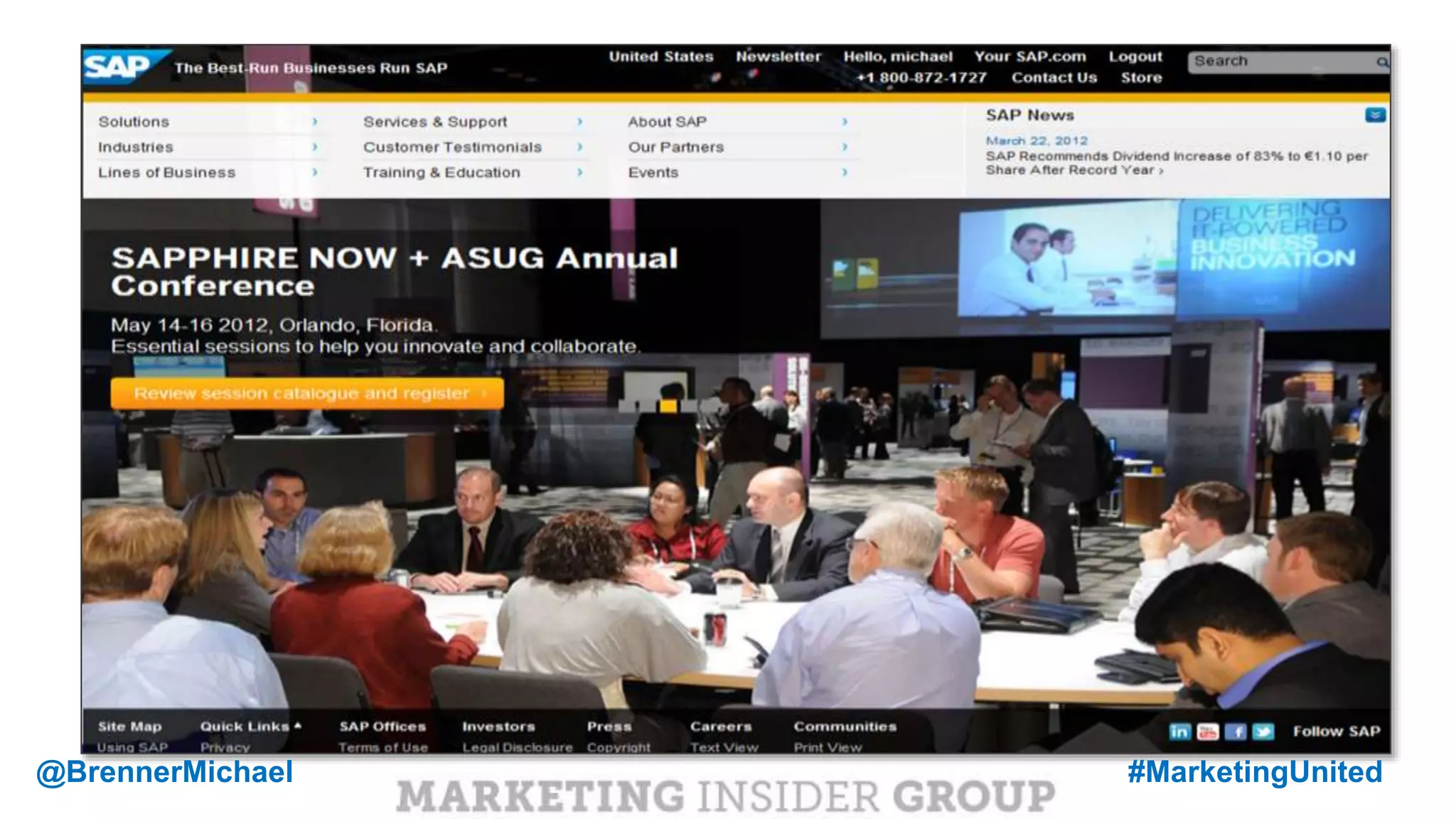Open the Privacy footer link
Image resolution: width=1456 pixels, height=819 pixels.
pos(225,747)
